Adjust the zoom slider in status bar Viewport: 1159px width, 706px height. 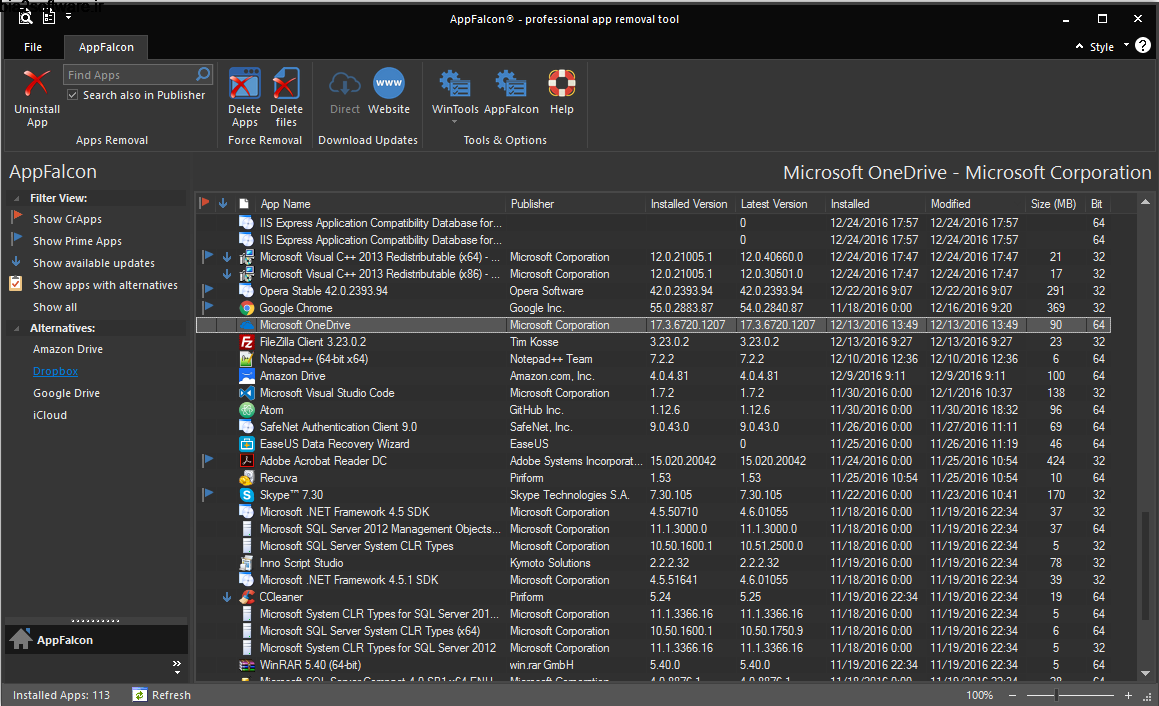pyautogui.click(x=1056, y=695)
